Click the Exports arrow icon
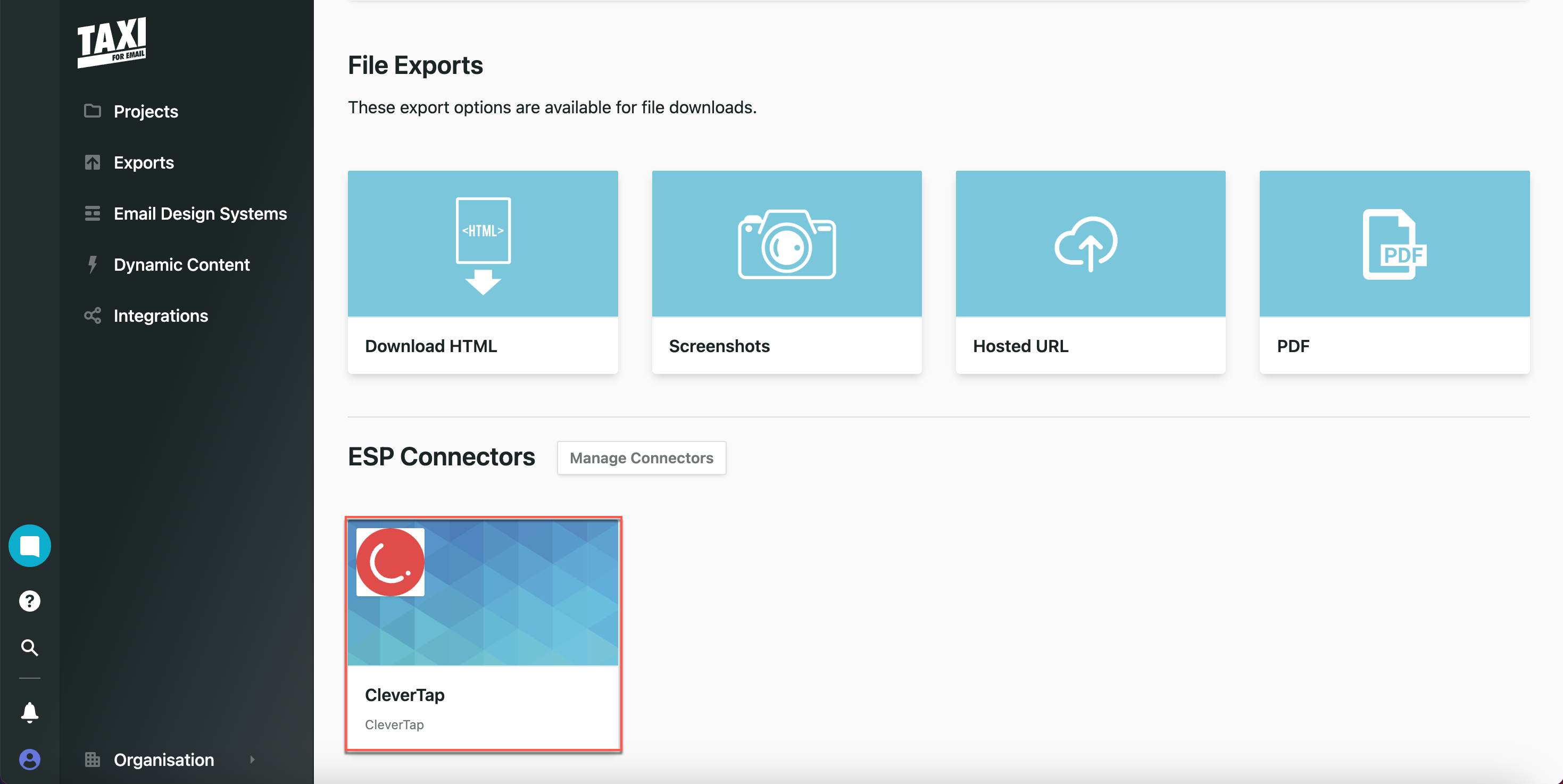This screenshot has width=1563, height=784. [x=92, y=162]
